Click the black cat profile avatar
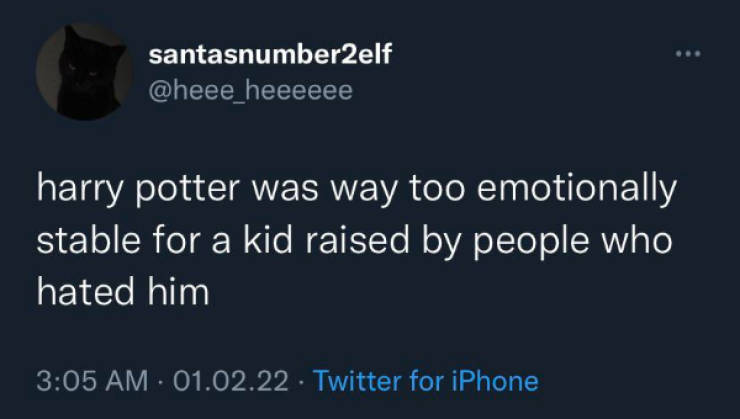This screenshot has width=740, height=419. point(84,72)
